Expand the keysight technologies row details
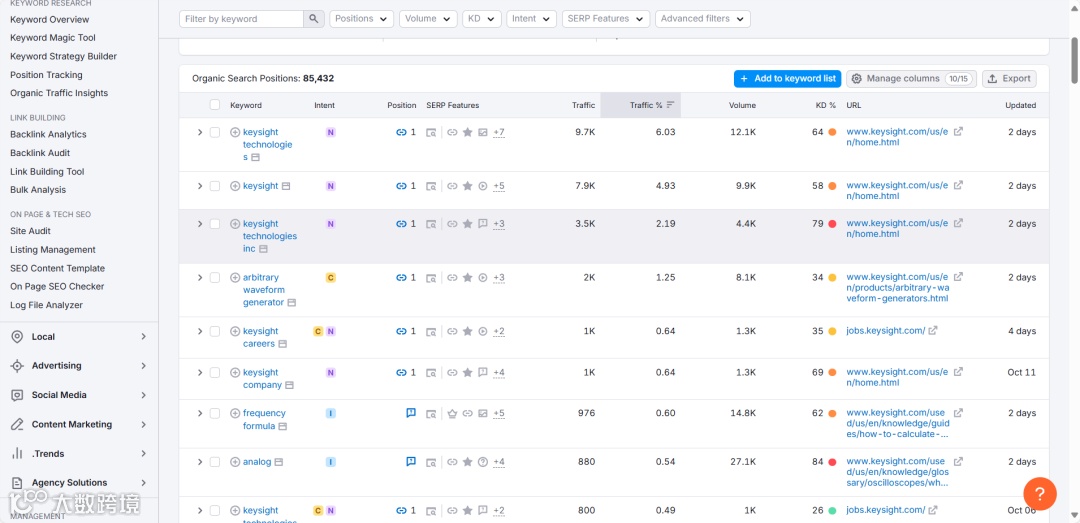This screenshot has height=523, width=1080. 200,132
